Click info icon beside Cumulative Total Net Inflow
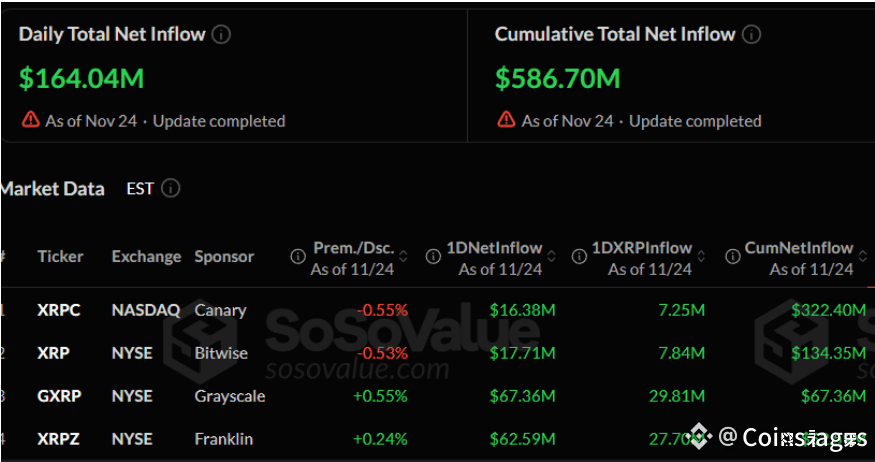 point(751,34)
